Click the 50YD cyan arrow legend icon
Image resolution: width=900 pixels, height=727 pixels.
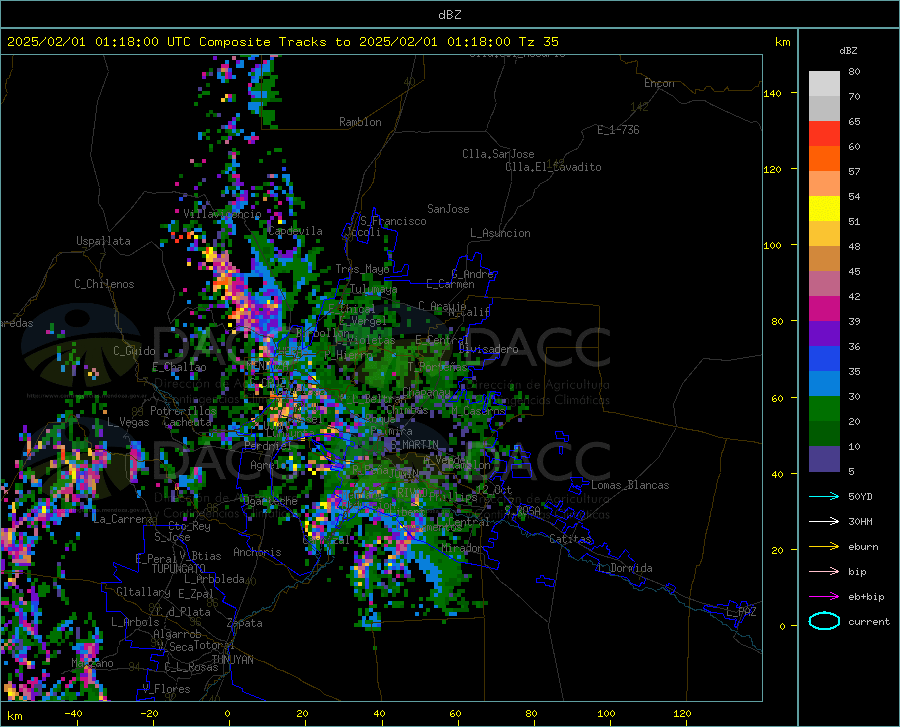pos(824,496)
